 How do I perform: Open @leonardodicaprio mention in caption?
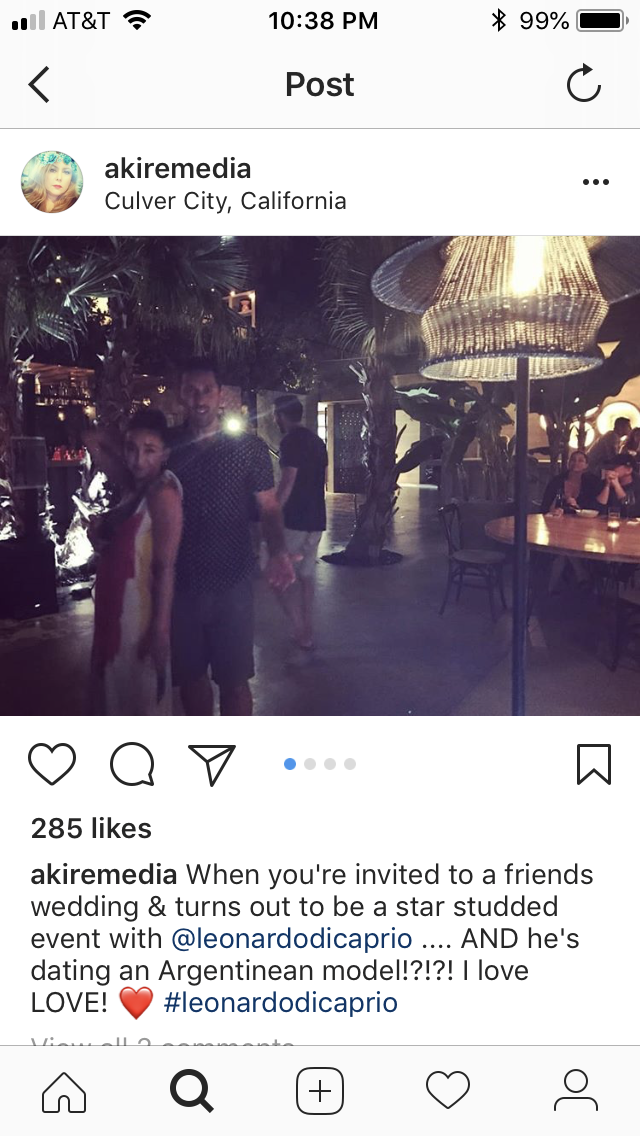coord(291,939)
